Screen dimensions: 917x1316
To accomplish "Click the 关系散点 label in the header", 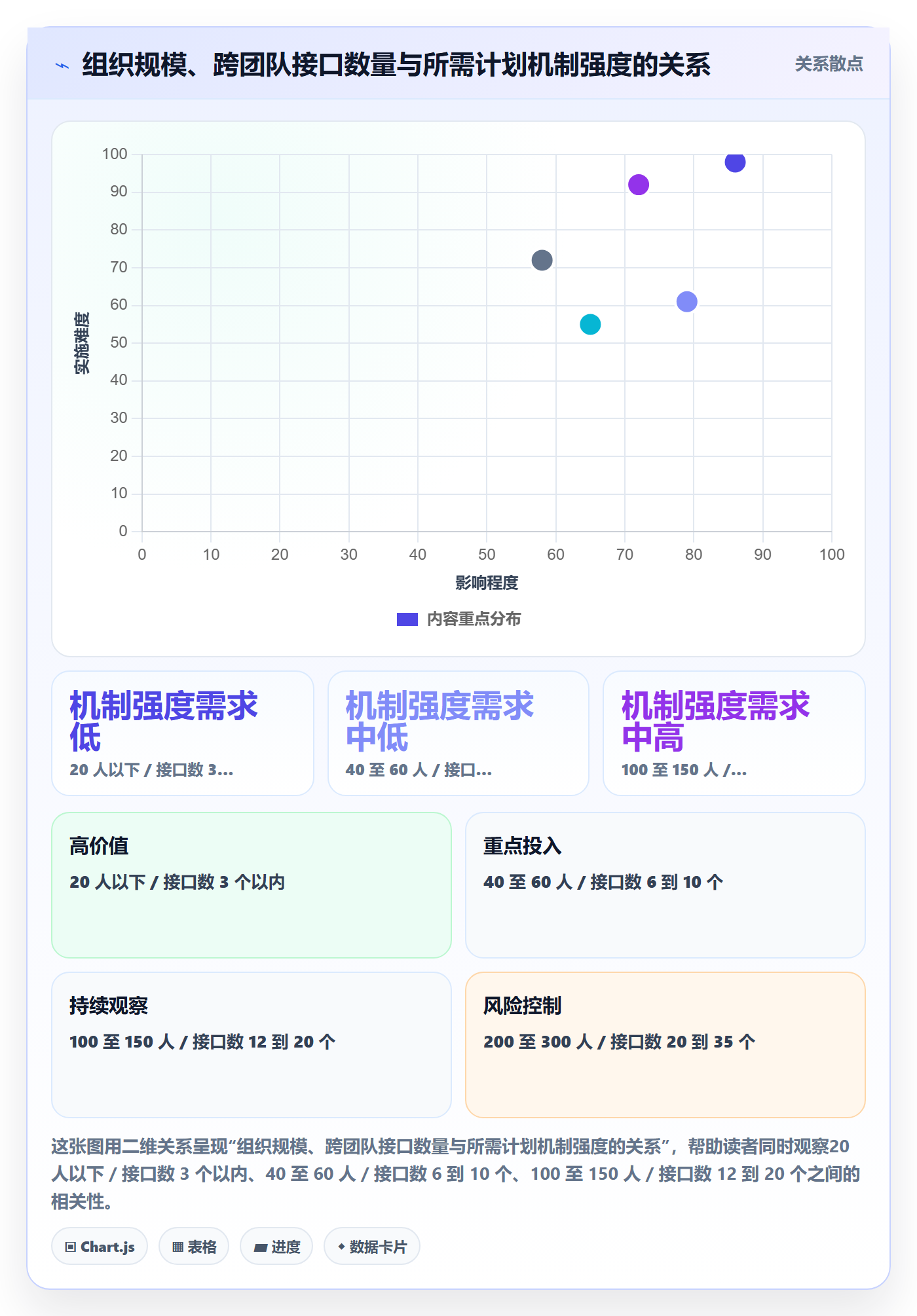I will click(x=829, y=64).
